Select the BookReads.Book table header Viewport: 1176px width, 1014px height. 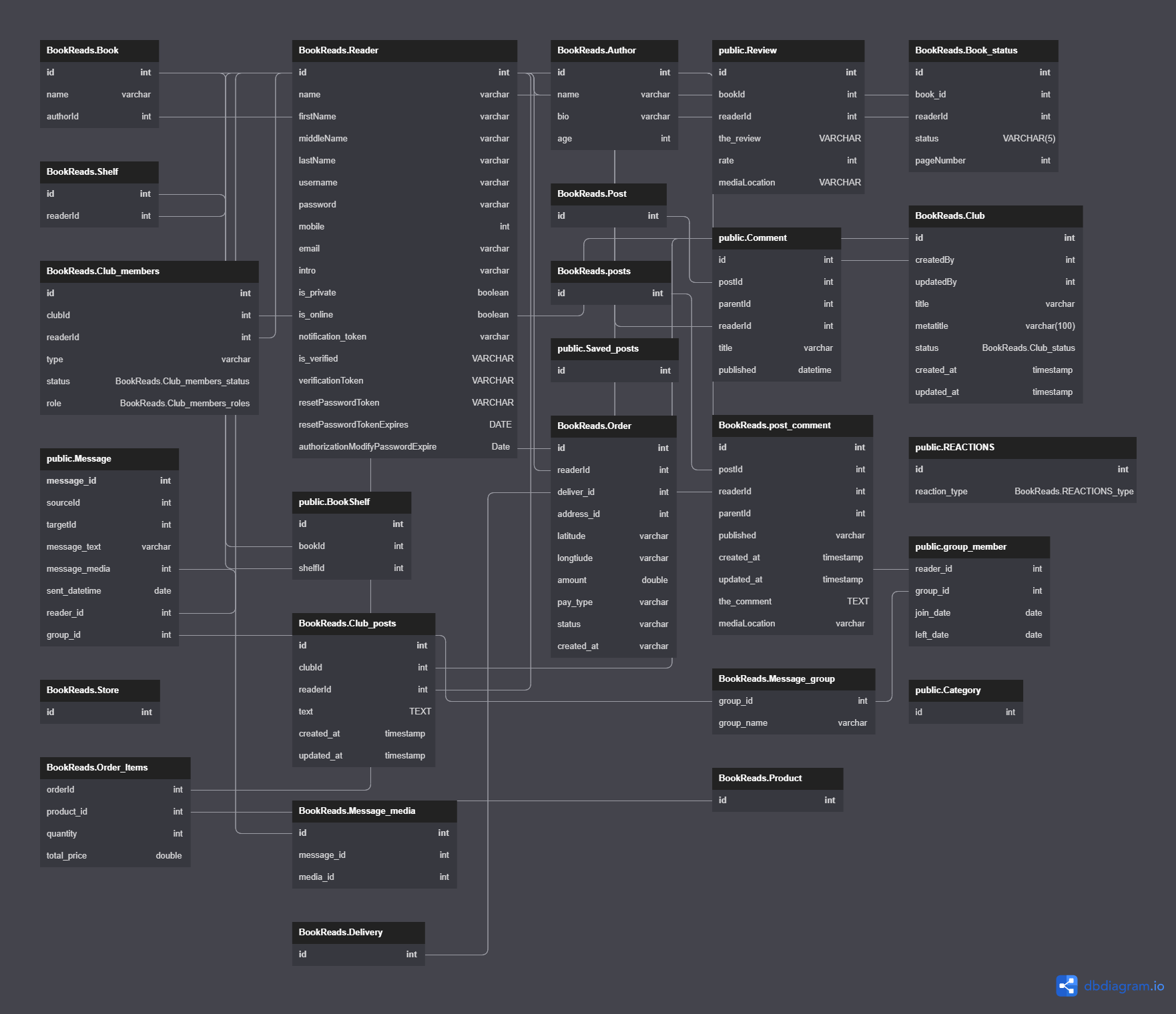pyautogui.click(x=99, y=51)
